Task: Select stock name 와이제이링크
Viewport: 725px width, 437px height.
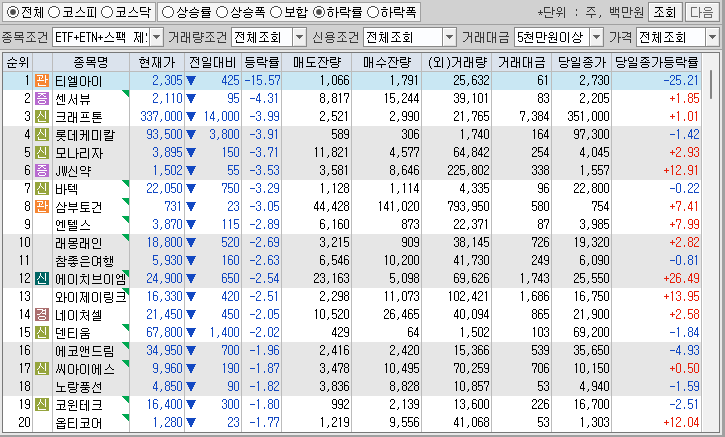Action: (91, 297)
